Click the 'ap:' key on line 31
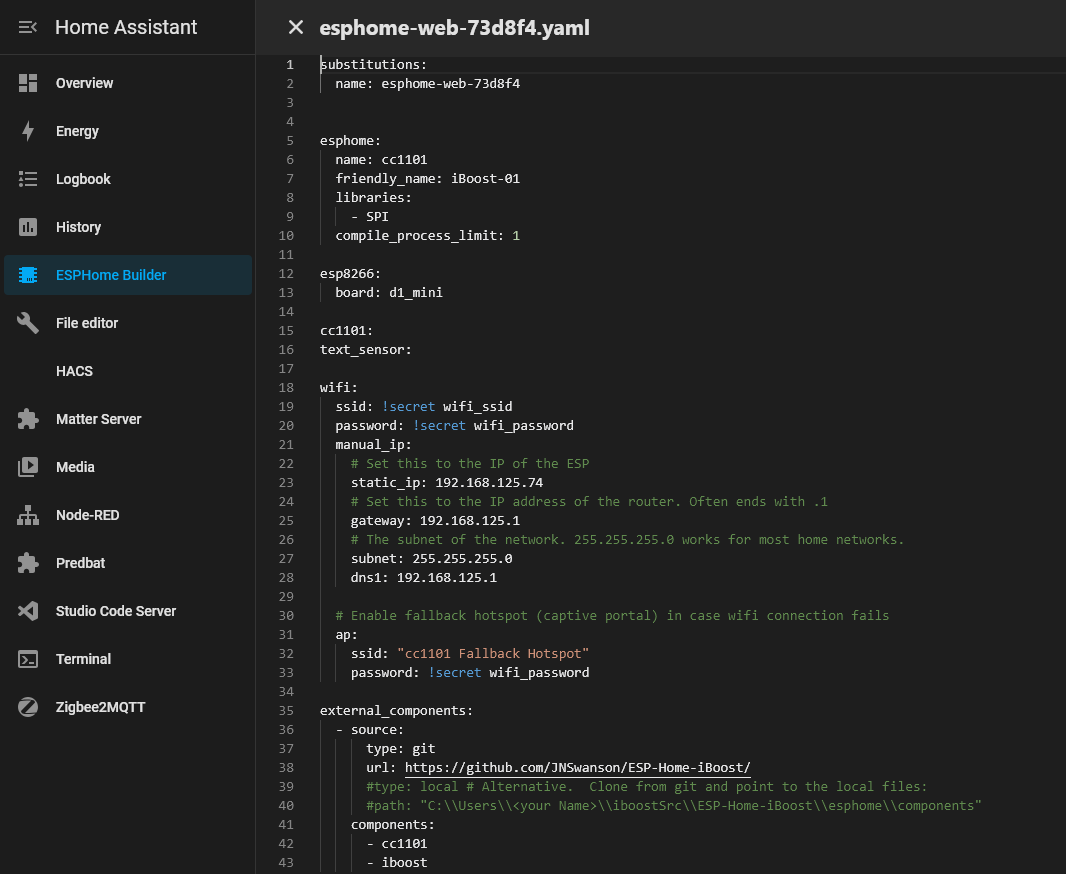The image size is (1066, 874). (346, 635)
